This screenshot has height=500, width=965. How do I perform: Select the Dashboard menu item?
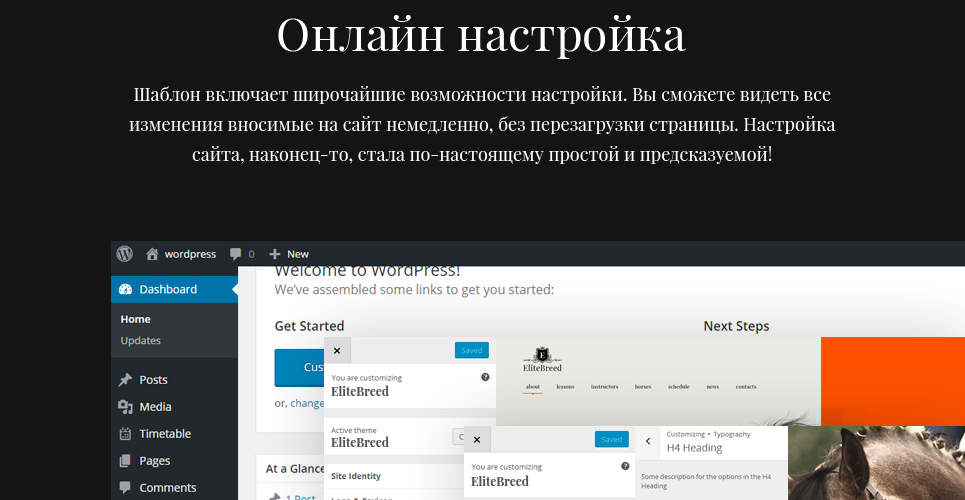[174, 289]
